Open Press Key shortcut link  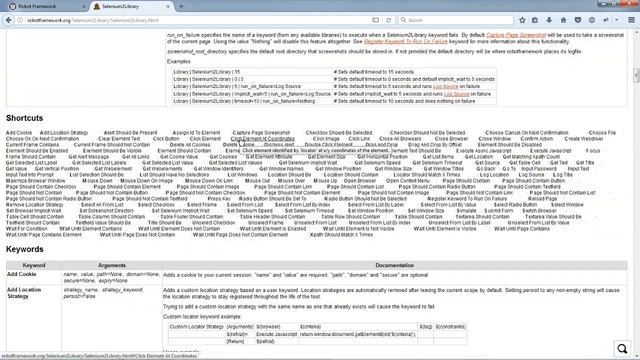[x=219, y=199]
